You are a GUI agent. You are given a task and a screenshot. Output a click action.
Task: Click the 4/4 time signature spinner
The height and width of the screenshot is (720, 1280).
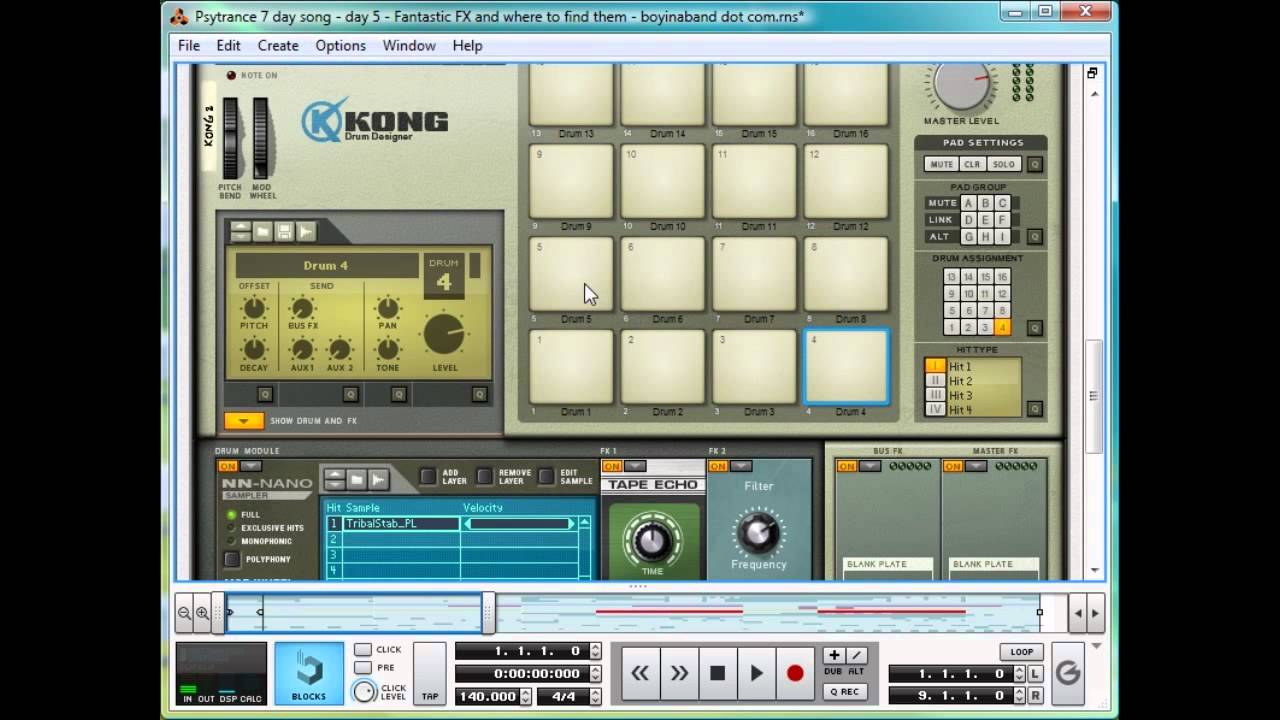click(x=596, y=696)
